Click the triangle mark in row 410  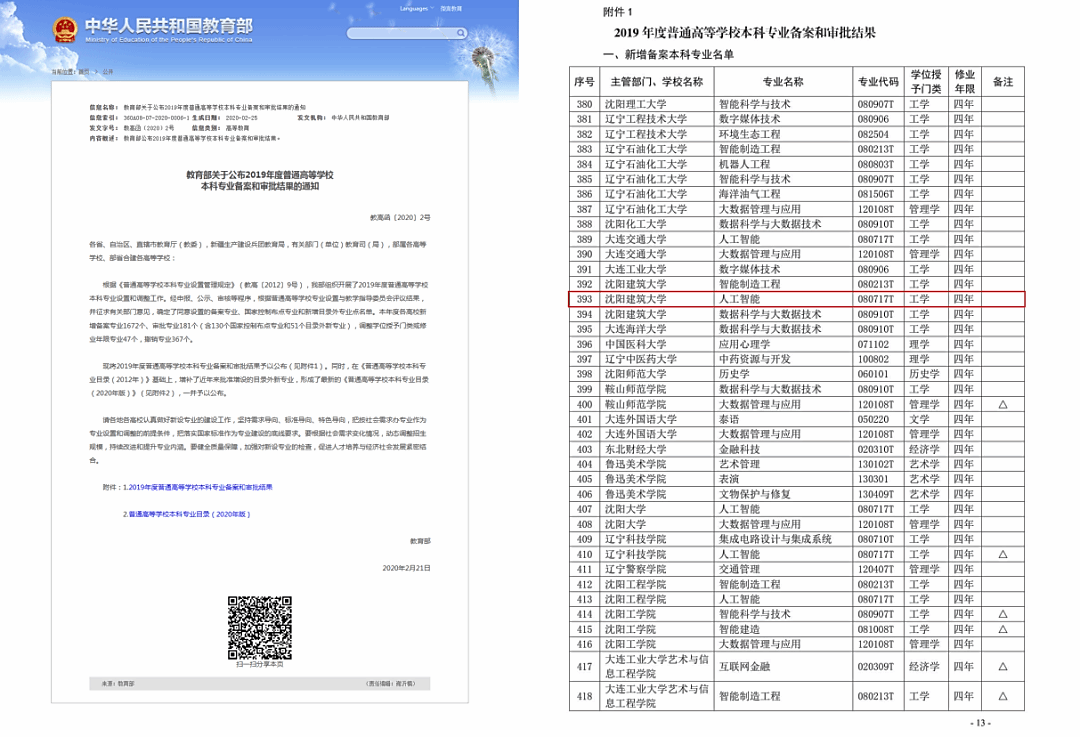click(1002, 554)
